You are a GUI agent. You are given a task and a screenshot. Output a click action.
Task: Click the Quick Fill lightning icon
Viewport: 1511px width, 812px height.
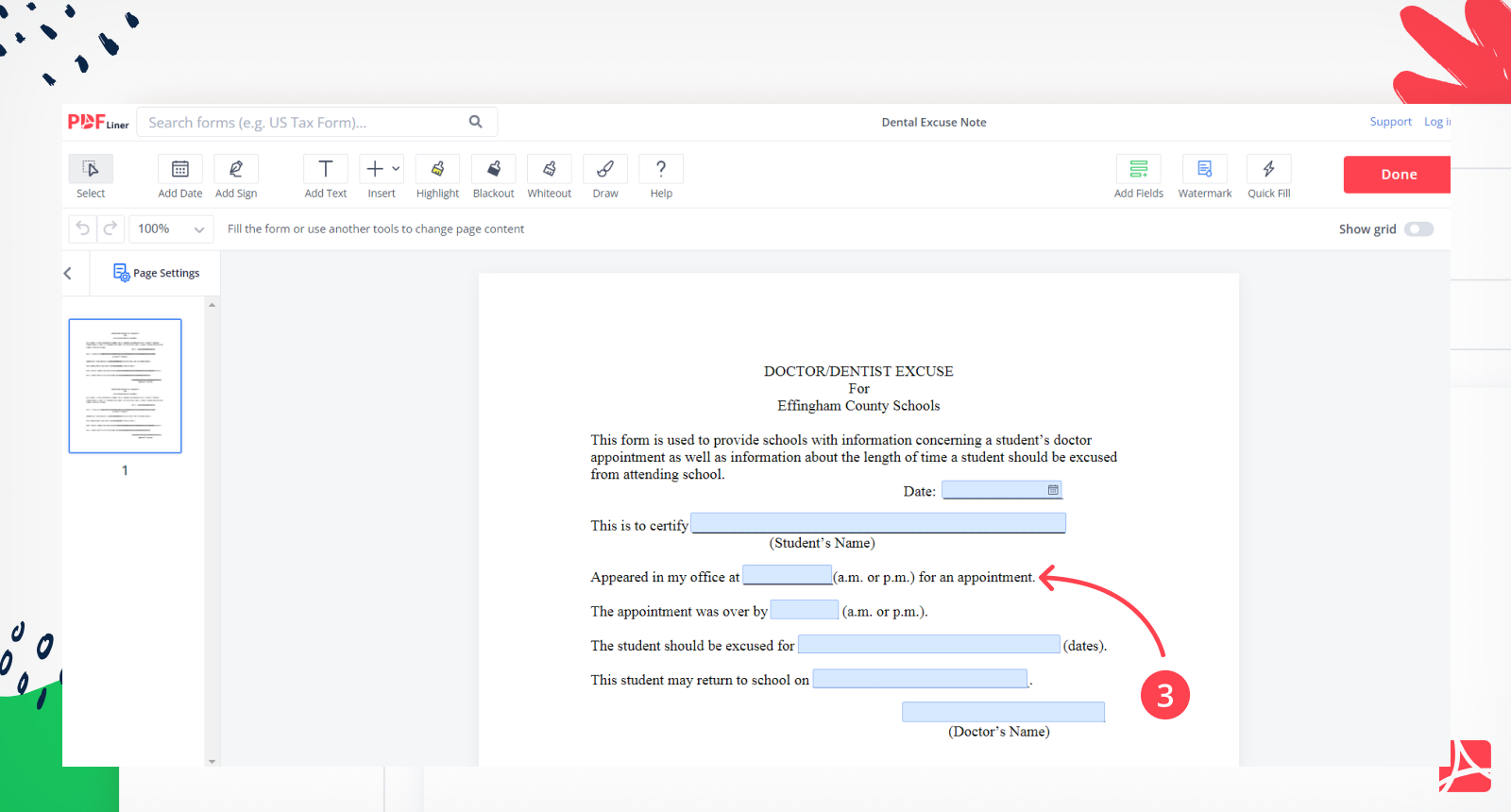1269,169
